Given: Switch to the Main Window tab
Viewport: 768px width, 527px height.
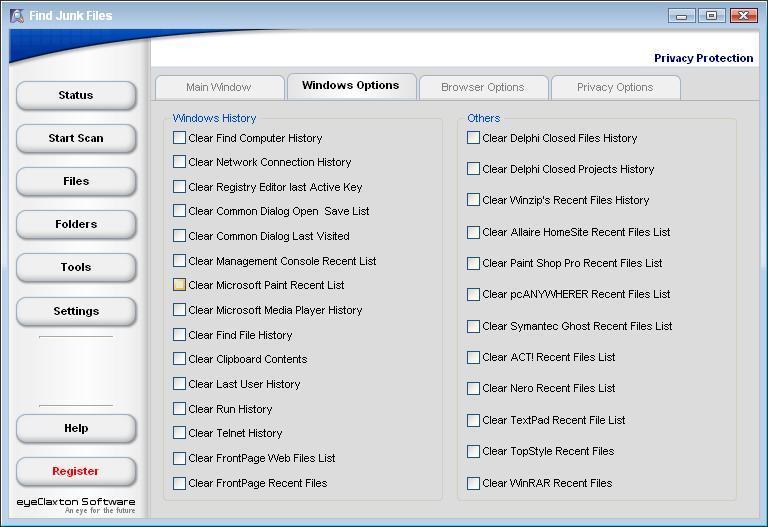Looking at the screenshot, I should coord(219,88).
